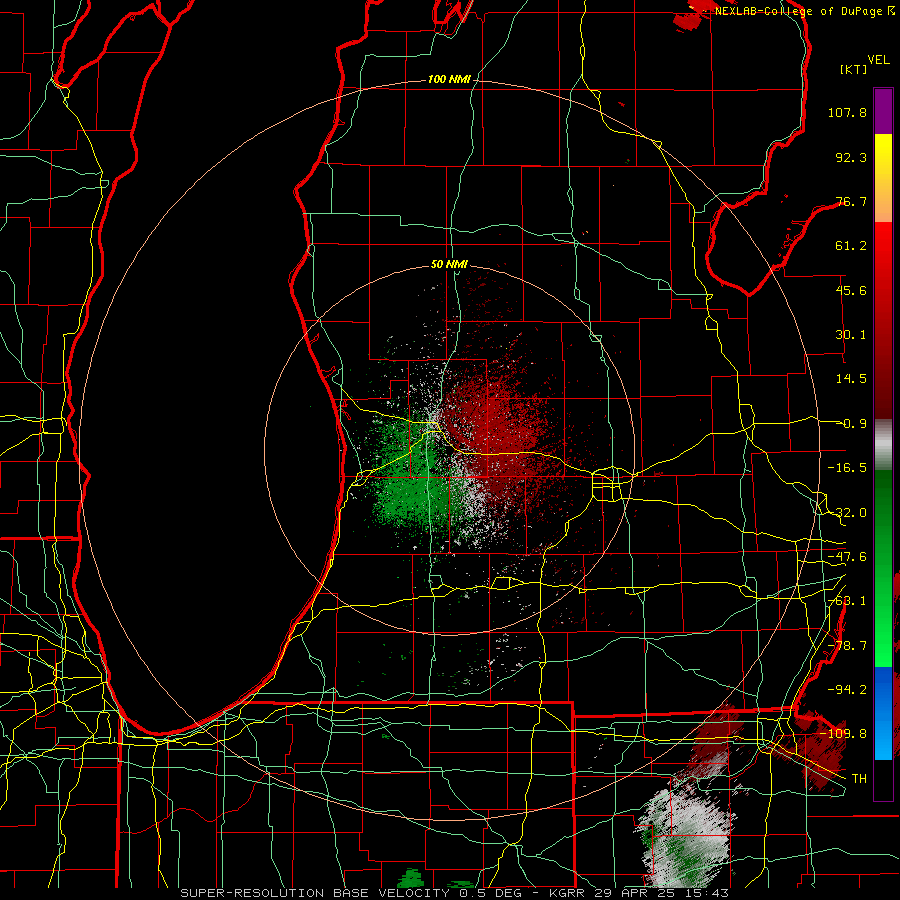The width and height of the screenshot is (900, 900).
Task: Select the 76.7 value on velocity scale
Action: click(x=851, y=201)
